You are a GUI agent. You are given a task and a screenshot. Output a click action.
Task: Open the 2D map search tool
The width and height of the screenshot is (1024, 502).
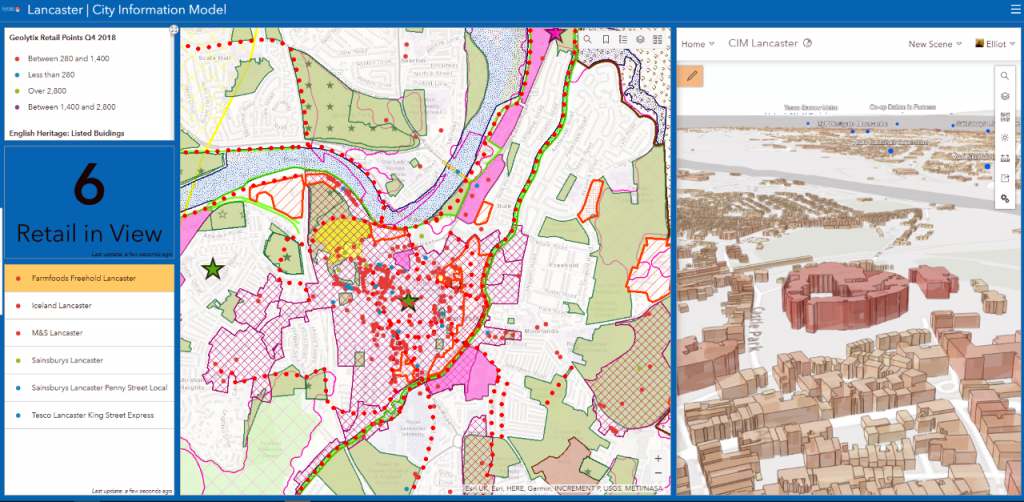(589, 39)
